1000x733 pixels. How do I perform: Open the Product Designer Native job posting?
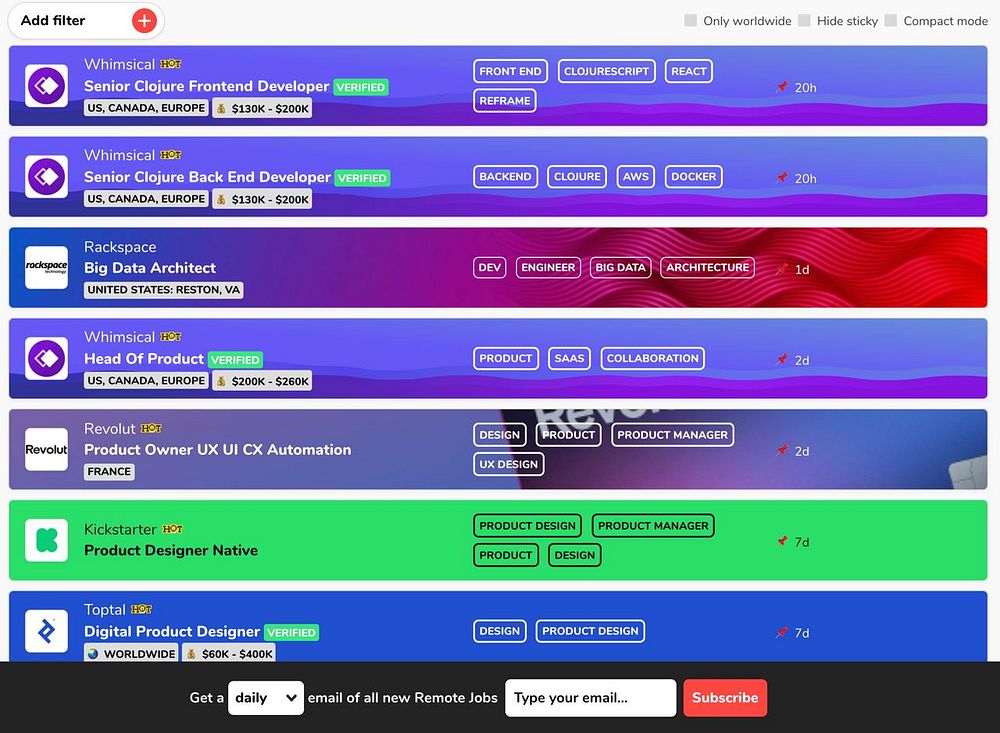171,550
